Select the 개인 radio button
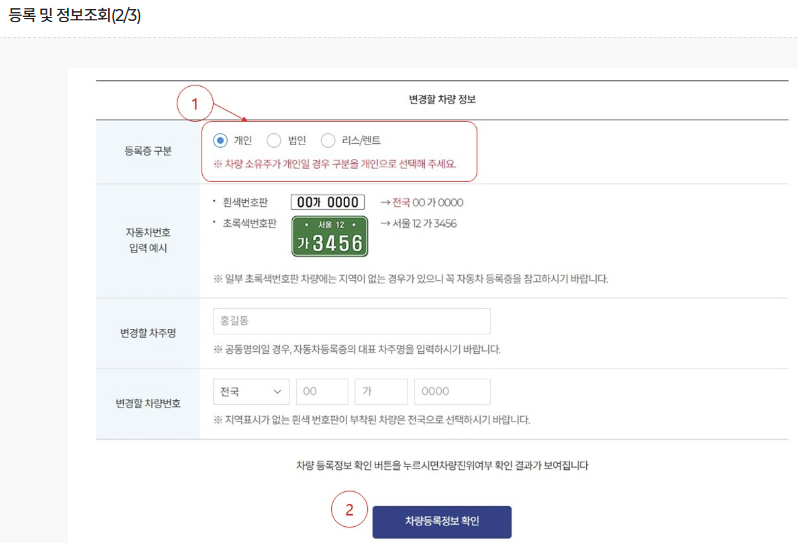Image resolution: width=798 pixels, height=543 pixels. (x=220, y=140)
